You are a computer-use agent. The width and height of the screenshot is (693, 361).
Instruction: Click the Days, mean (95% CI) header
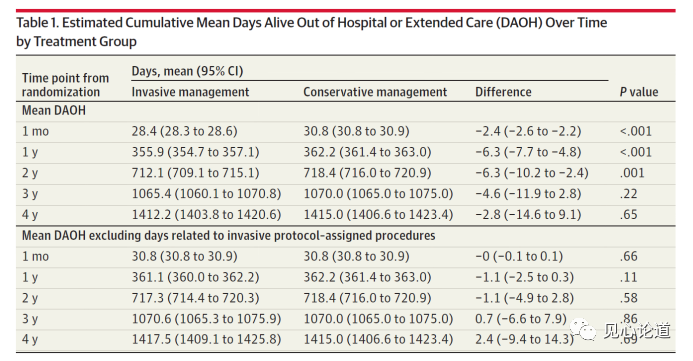tap(187, 71)
